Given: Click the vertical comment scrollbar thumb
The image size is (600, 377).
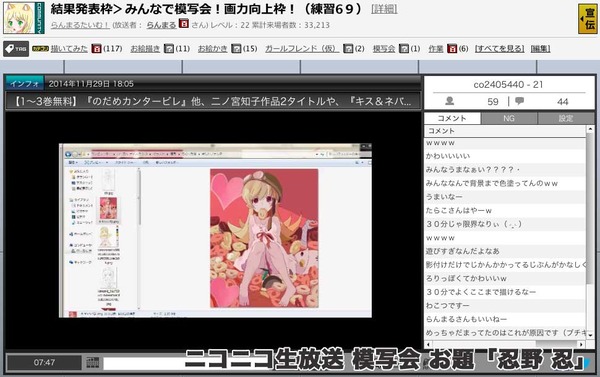Looking at the screenshot, I should [x=590, y=209].
